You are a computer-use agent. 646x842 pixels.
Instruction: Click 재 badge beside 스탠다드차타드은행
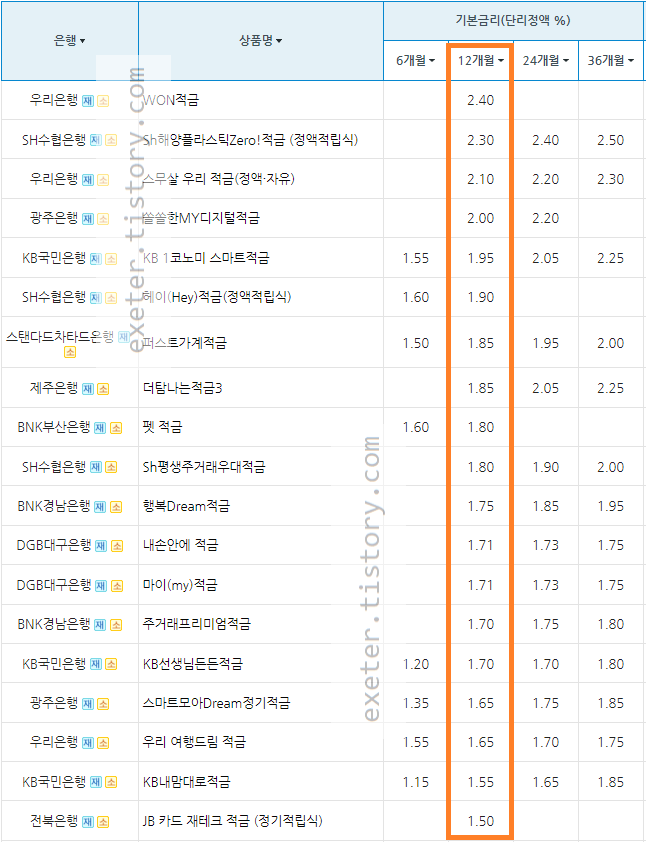[124, 337]
